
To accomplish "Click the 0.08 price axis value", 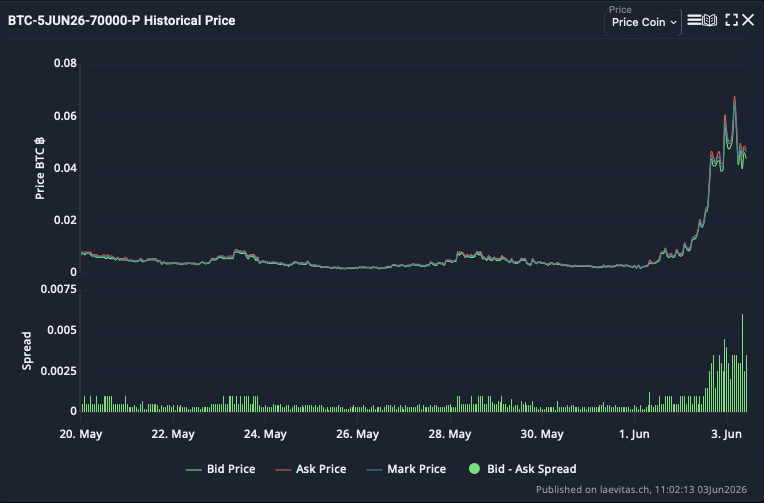I will 65,63.
